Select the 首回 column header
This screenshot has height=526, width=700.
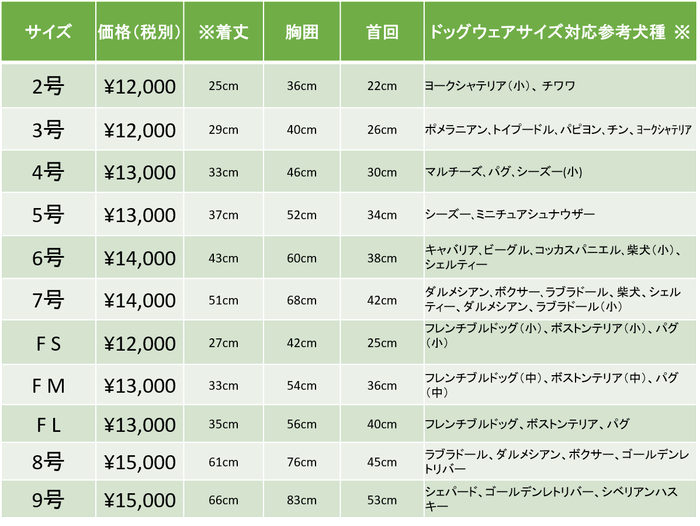[x=382, y=31]
